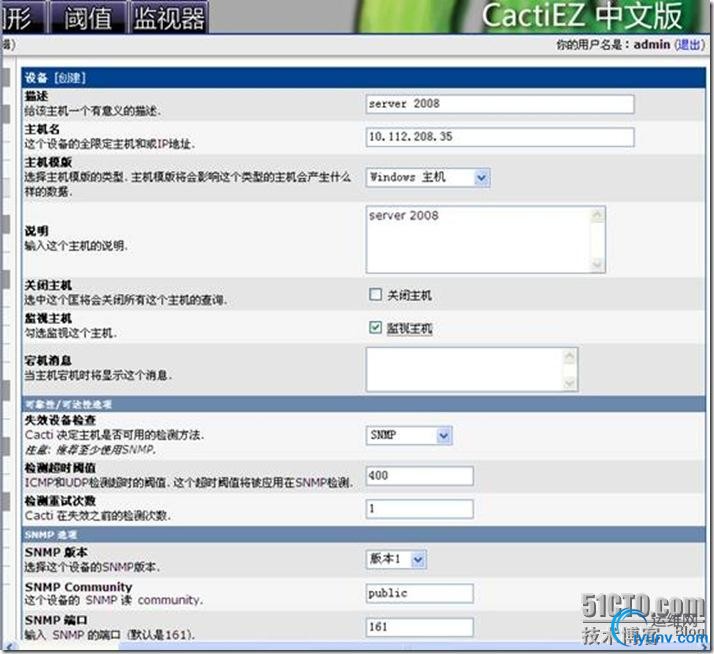Click the 说明 text area
Screen dimensions: 714x654
(485, 240)
